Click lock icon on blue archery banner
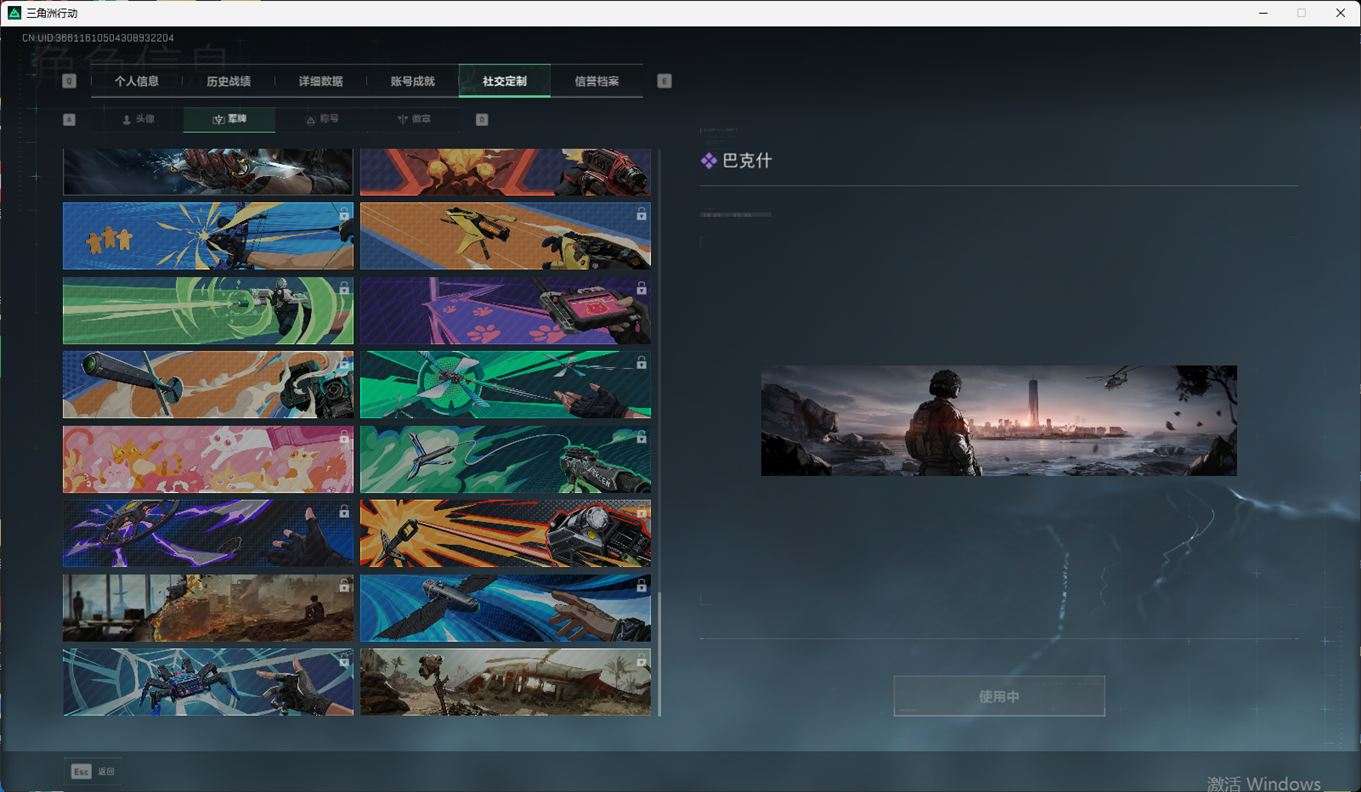 [x=344, y=214]
